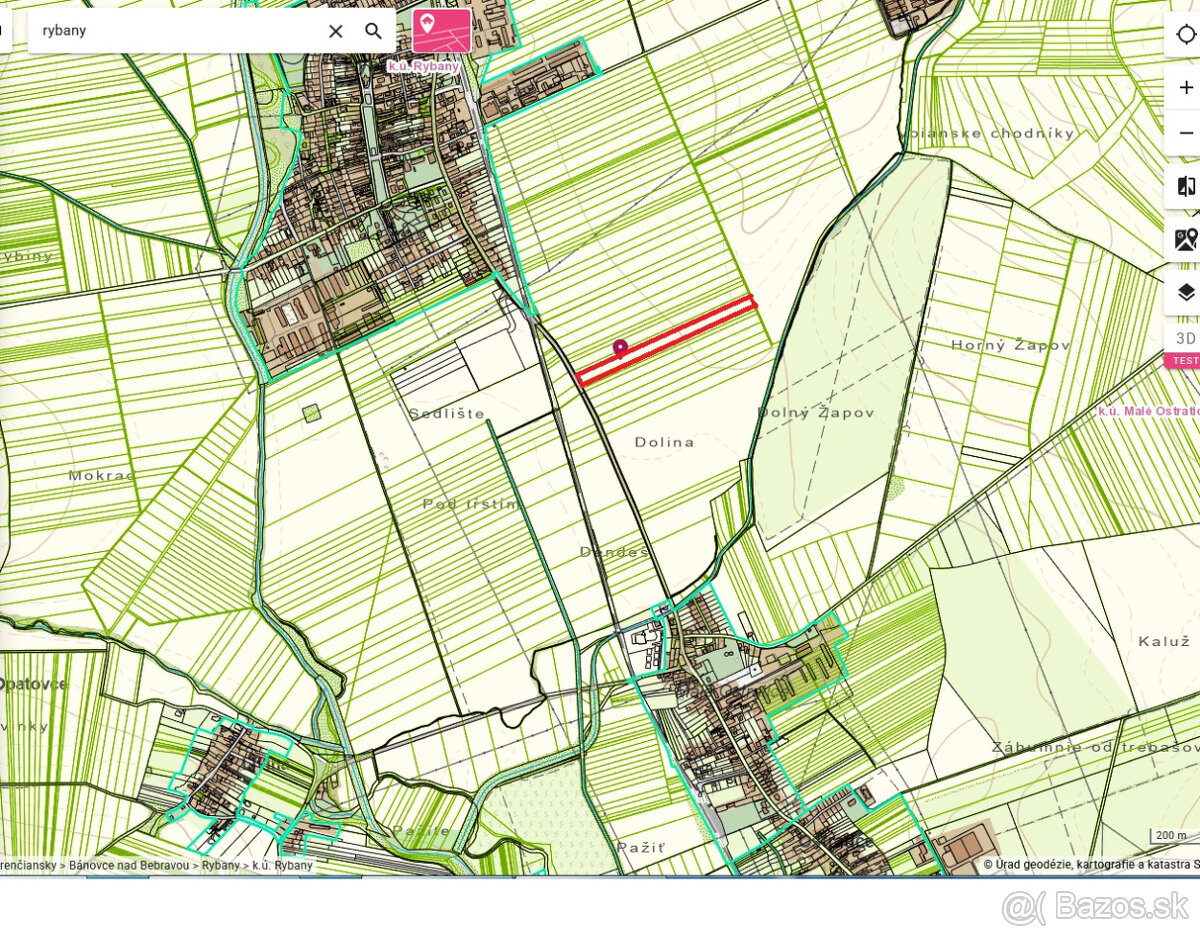Viewport: 1200px width, 936px height.
Task: Open the map layers panel
Action: tap(1186, 292)
